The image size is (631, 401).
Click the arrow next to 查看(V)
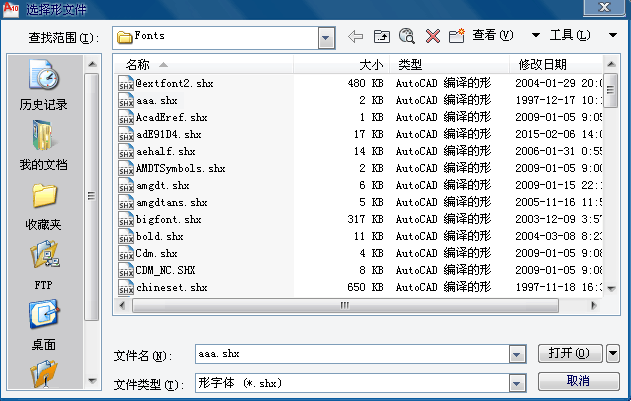pos(536,35)
